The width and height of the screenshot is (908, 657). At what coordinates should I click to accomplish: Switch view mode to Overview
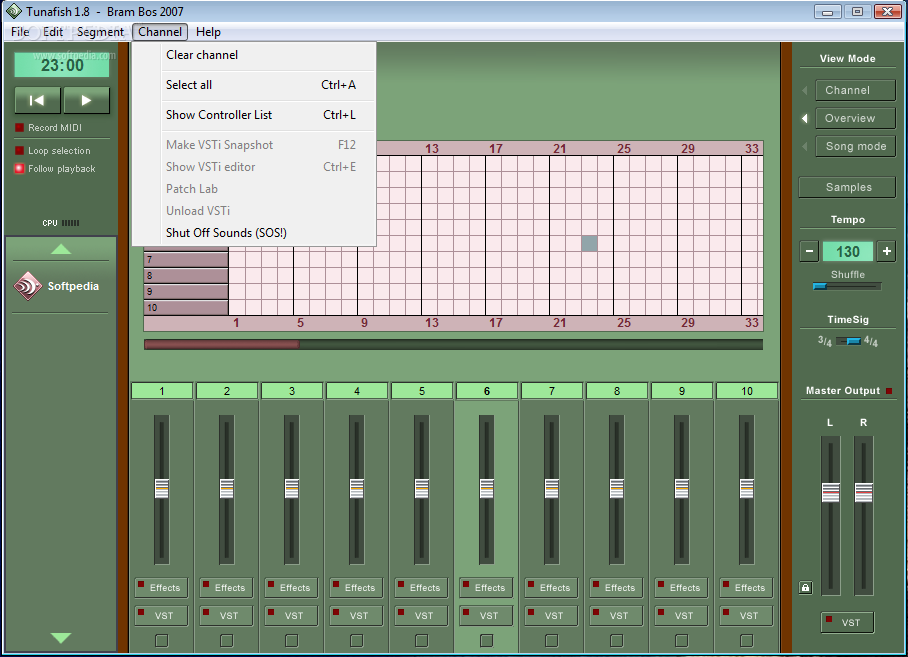coord(855,118)
